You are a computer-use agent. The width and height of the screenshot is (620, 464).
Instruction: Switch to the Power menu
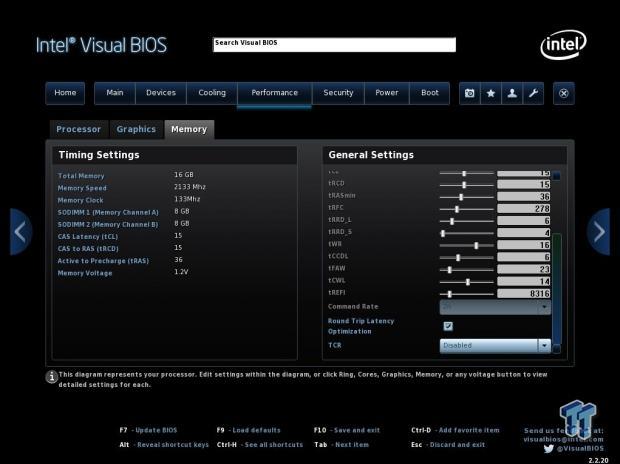(x=387, y=93)
